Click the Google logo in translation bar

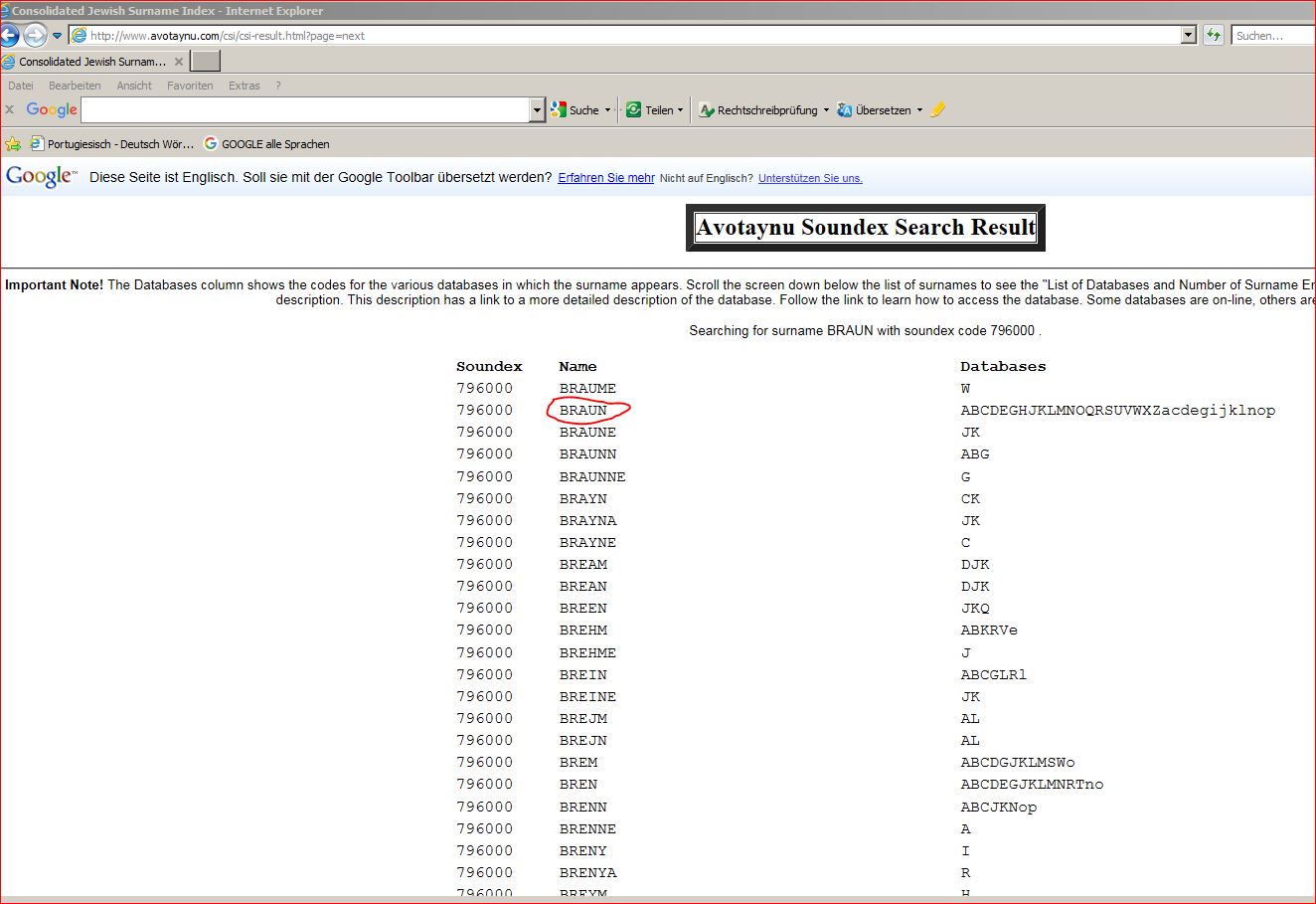pos(41,177)
